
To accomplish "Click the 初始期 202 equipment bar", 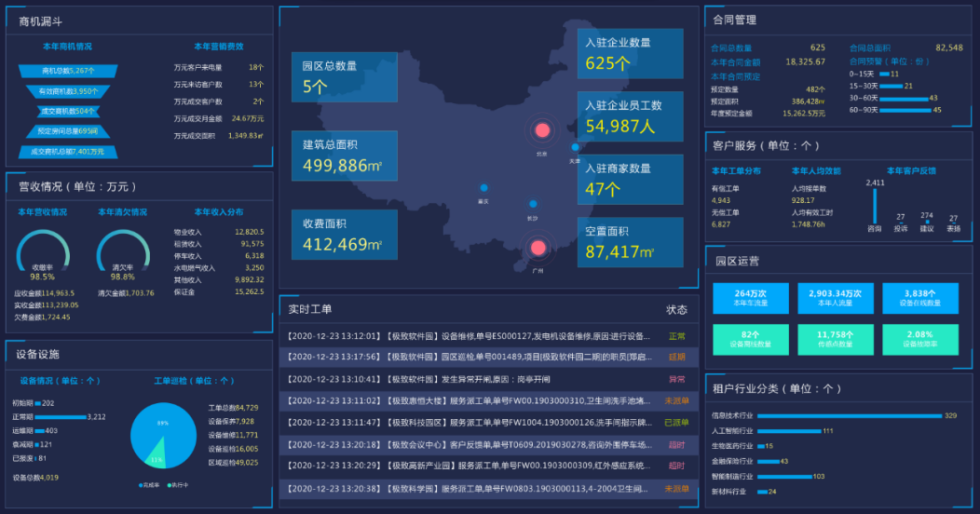I will click(38, 403).
